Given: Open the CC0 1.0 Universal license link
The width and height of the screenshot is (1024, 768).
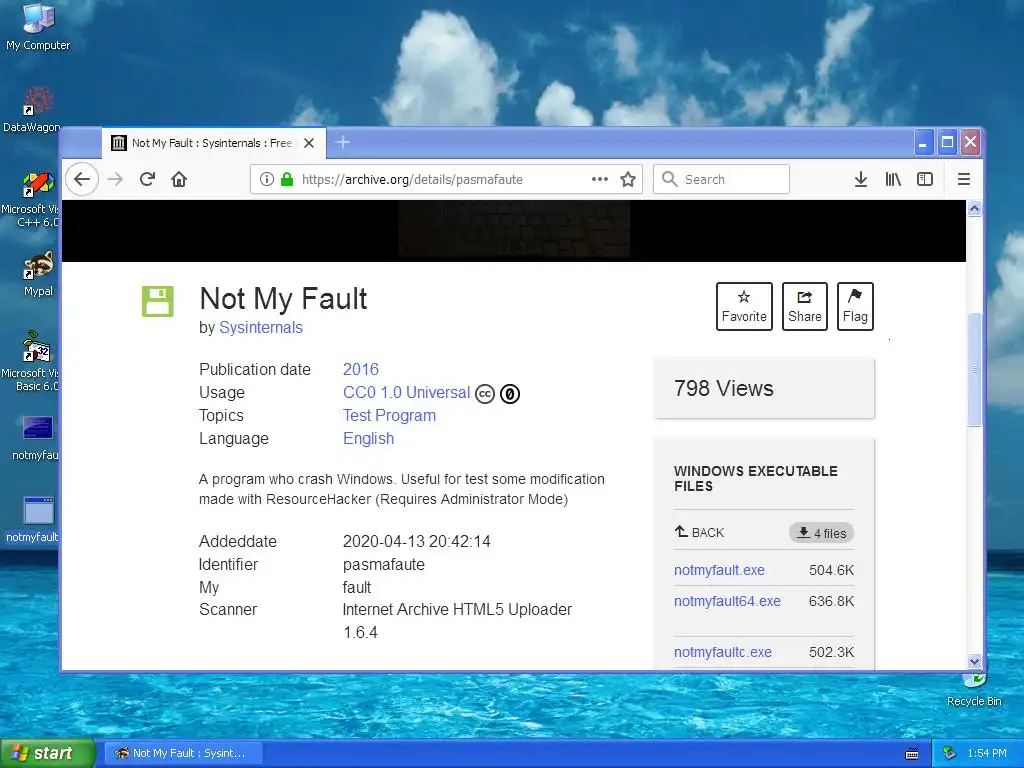Looking at the screenshot, I should pos(406,392).
